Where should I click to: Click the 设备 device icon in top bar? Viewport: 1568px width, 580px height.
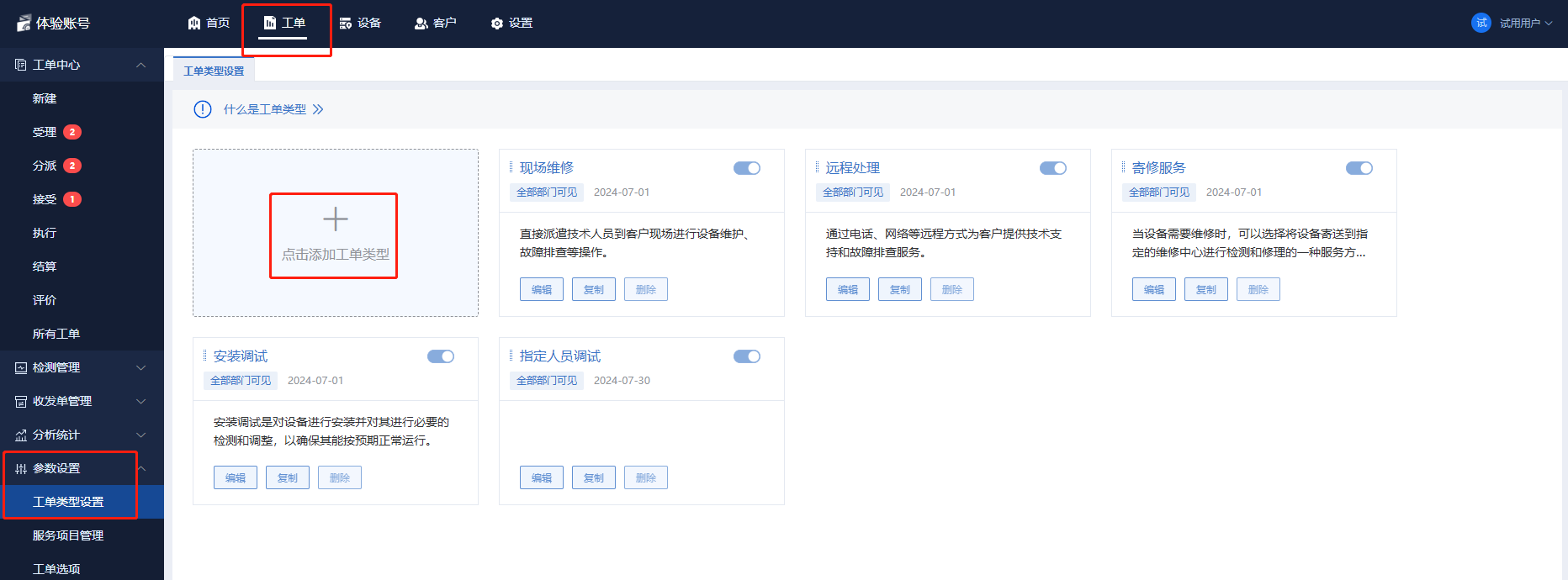346,23
